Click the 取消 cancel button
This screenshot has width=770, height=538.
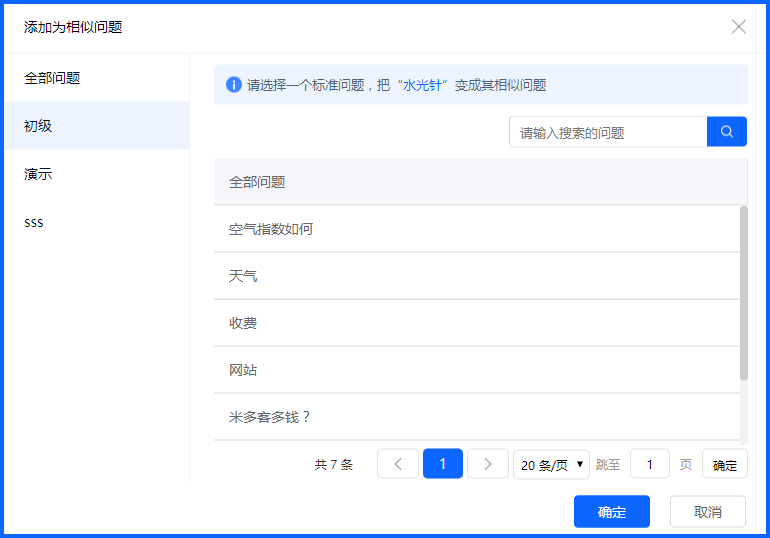[x=708, y=511]
